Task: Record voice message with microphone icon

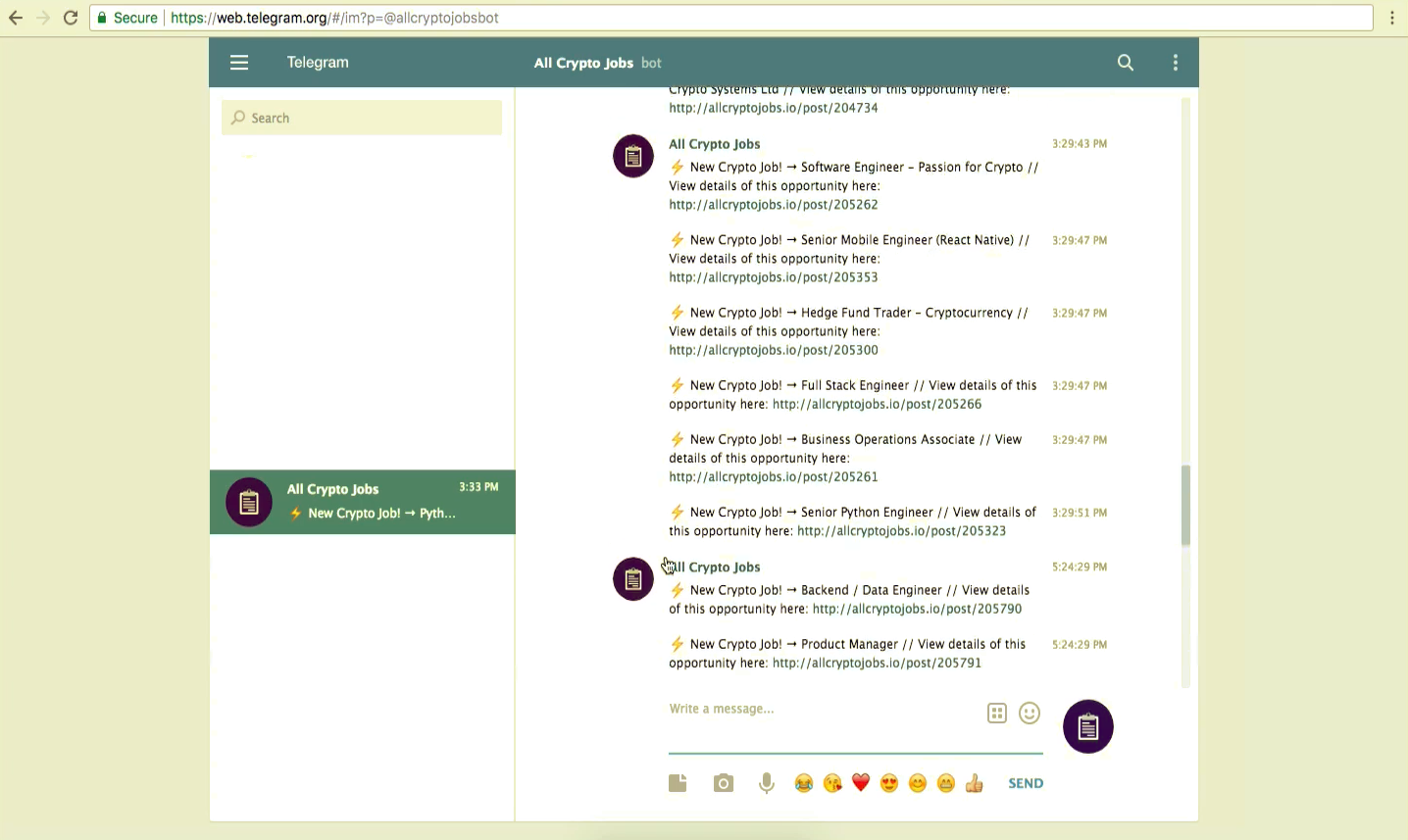Action: point(767,783)
